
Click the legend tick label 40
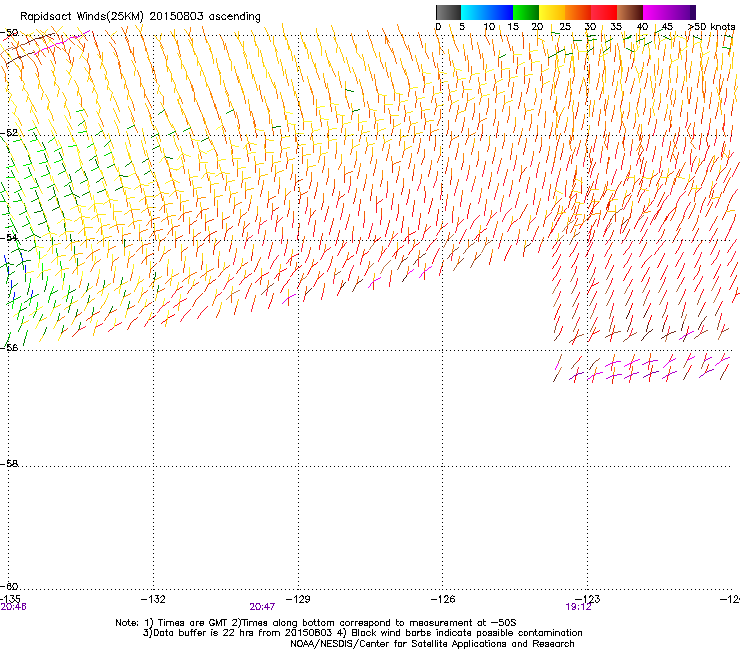[x=642, y=27]
